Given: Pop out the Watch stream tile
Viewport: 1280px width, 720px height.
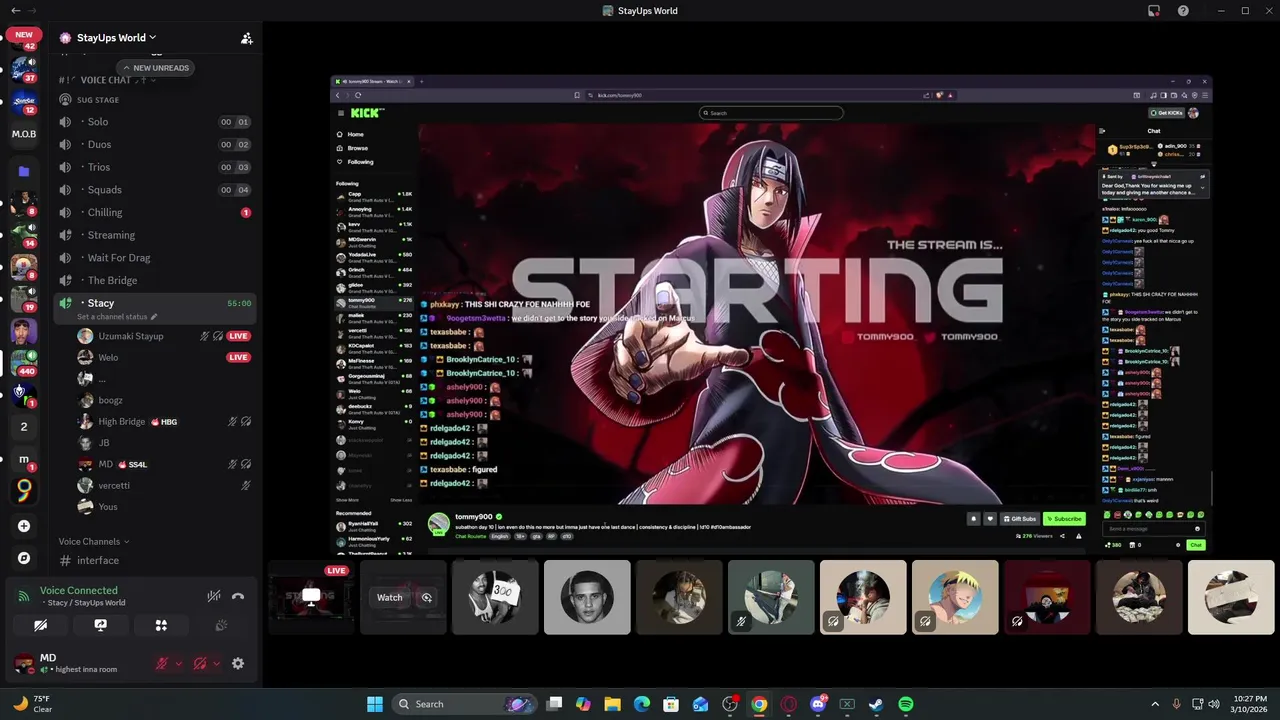Looking at the screenshot, I should (427, 597).
